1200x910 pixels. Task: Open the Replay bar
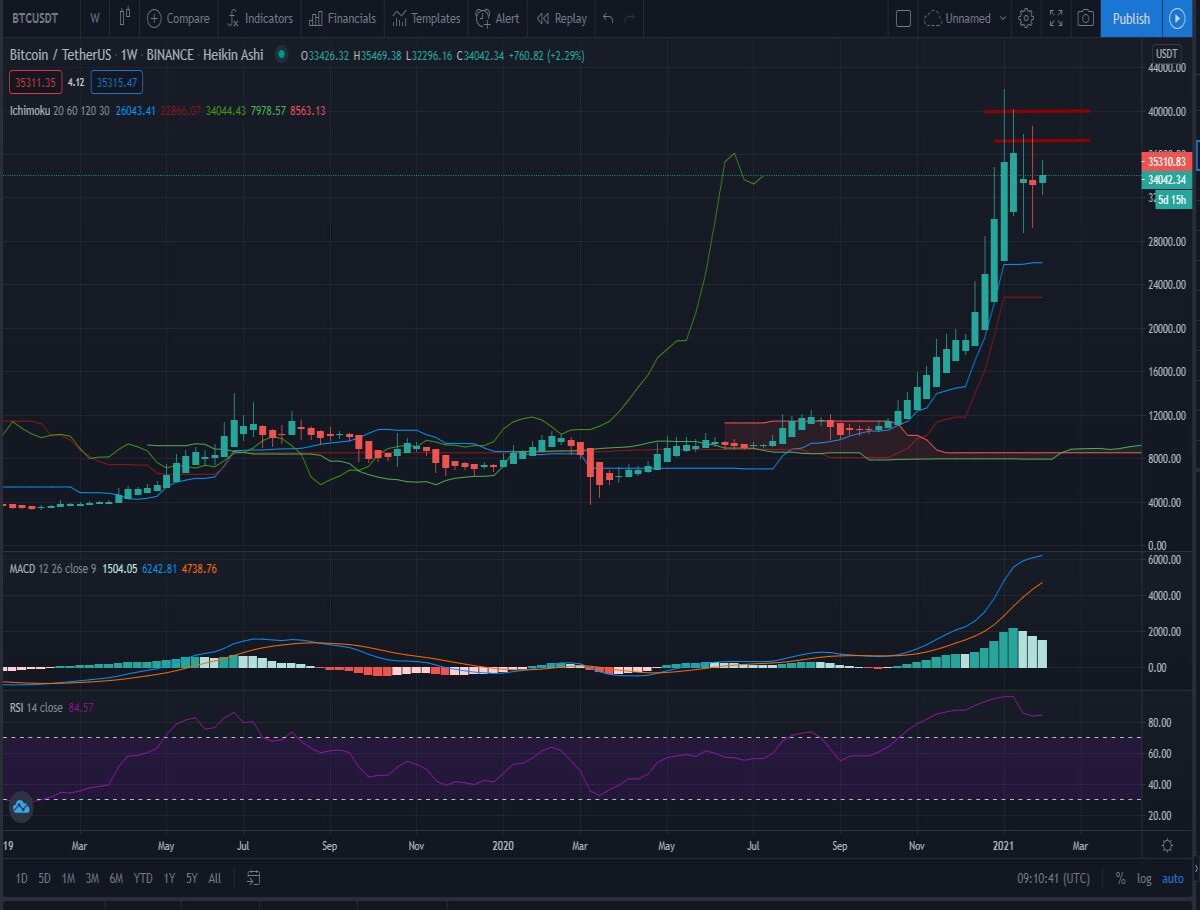(x=562, y=18)
